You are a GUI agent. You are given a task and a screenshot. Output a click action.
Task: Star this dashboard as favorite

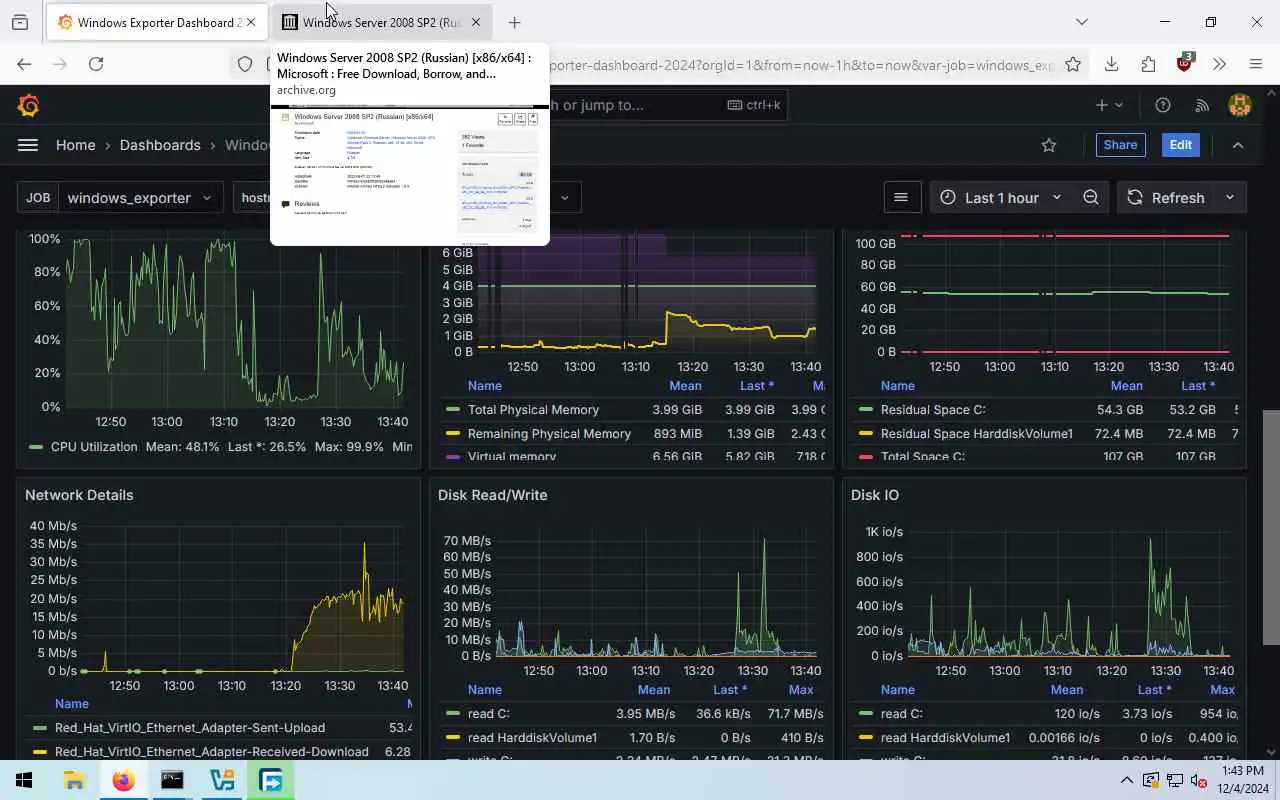tap(1049, 145)
